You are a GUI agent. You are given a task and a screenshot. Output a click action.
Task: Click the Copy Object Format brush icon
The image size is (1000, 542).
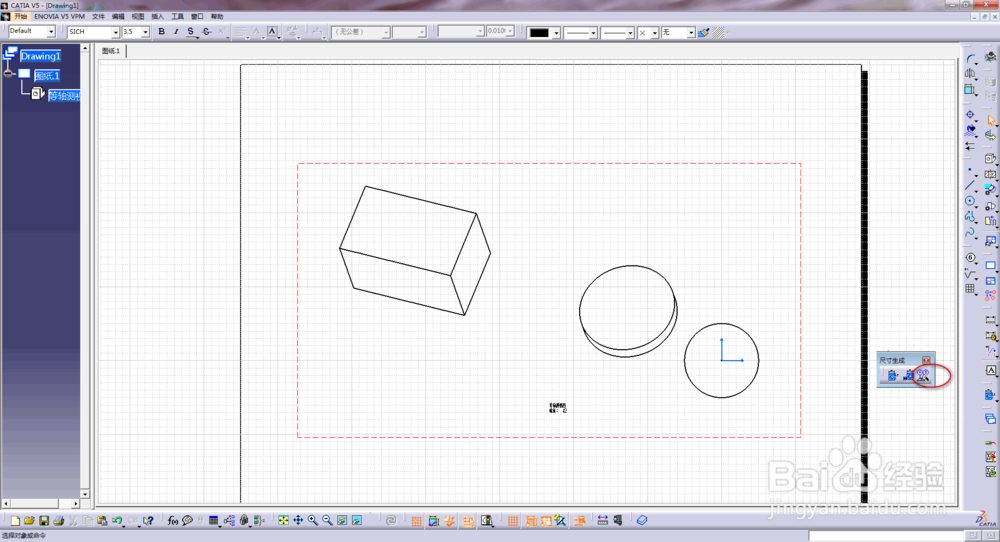point(703,33)
